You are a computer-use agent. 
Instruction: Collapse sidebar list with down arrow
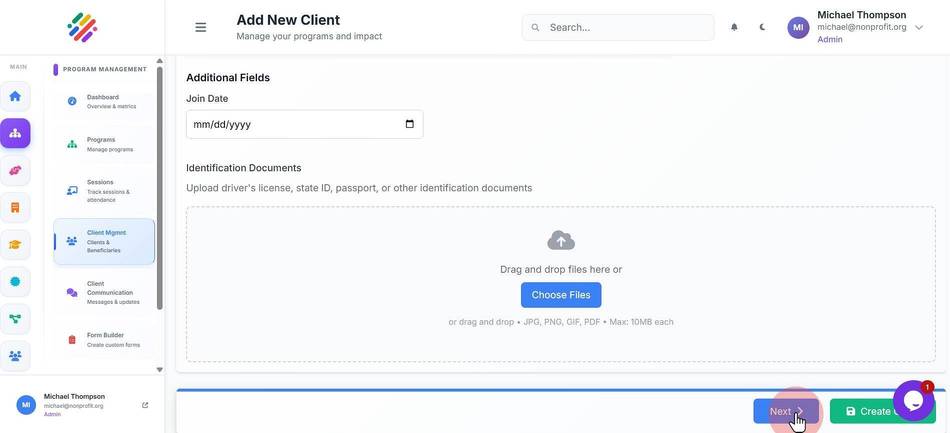click(x=159, y=369)
